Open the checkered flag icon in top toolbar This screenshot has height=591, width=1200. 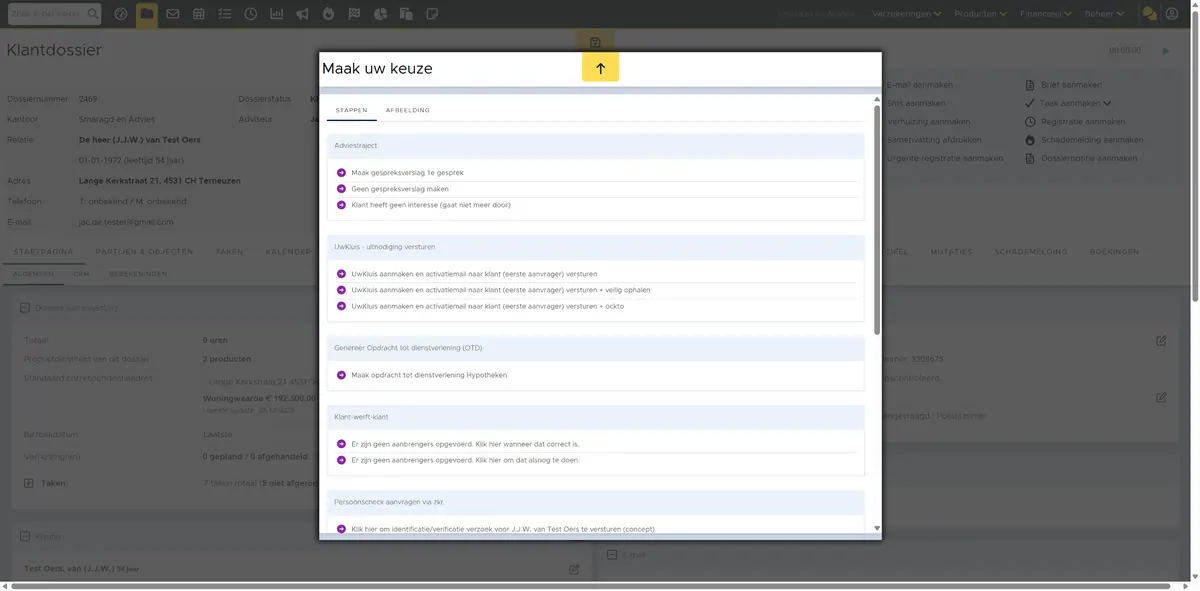tap(354, 14)
